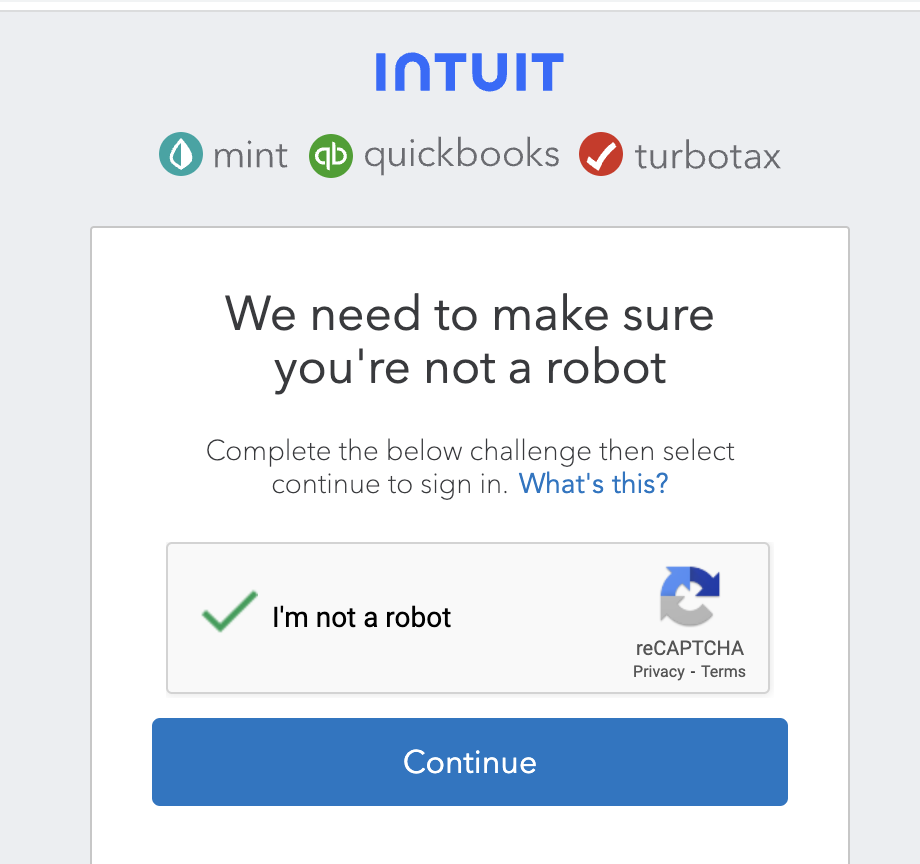Click the "I'm not a robot" label
The height and width of the screenshot is (864, 920).
pyautogui.click(x=361, y=618)
